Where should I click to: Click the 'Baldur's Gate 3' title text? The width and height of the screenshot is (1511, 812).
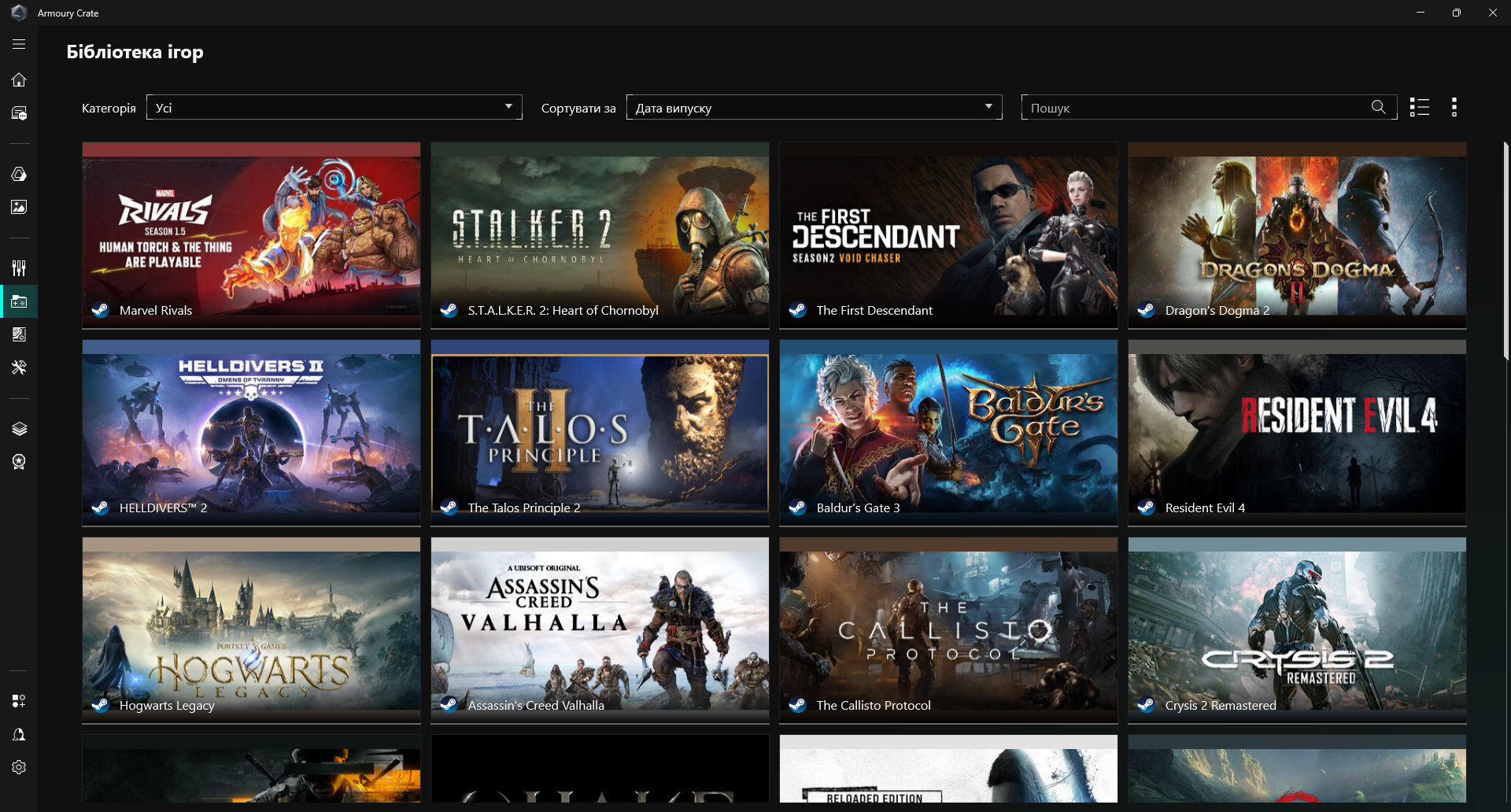[x=858, y=508]
